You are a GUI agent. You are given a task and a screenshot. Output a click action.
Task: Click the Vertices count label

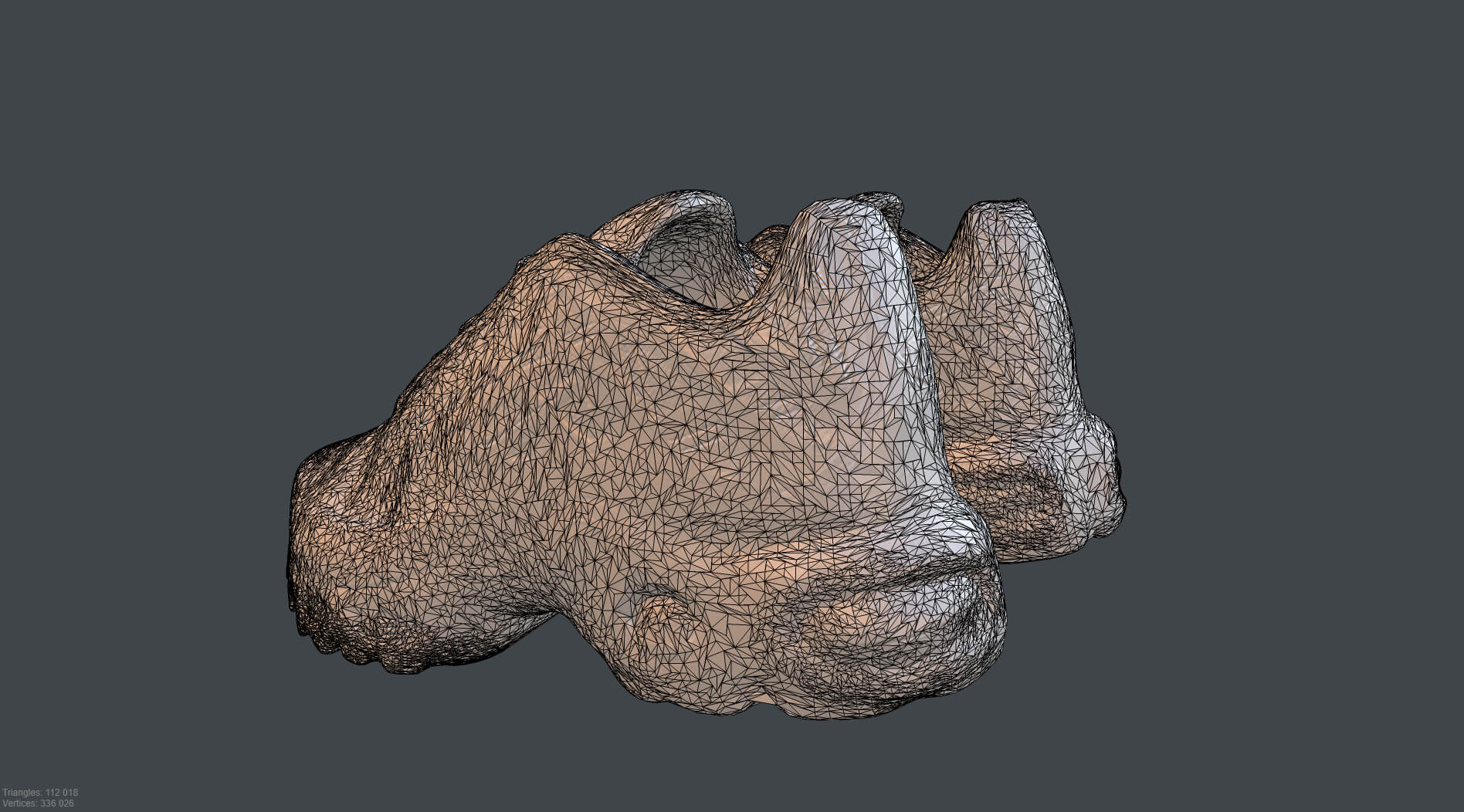(x=39, y=804)
